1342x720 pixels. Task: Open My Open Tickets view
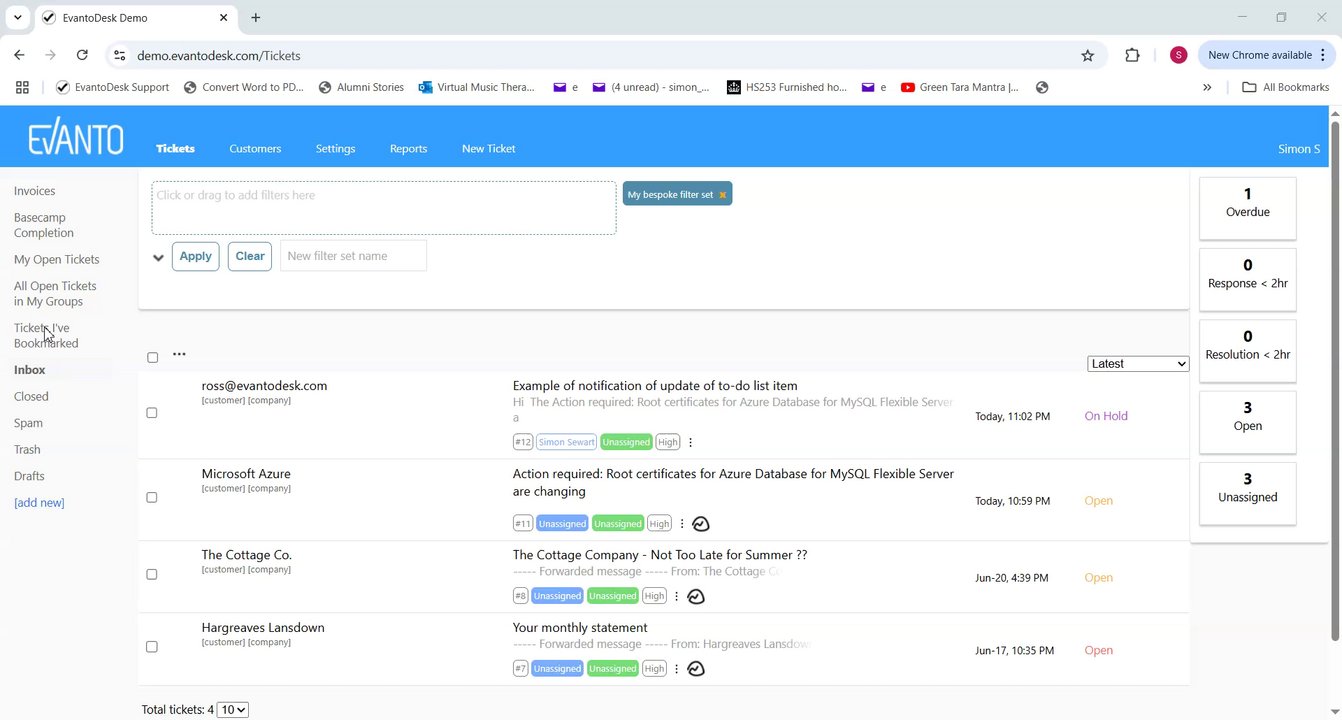click(57, 260)
